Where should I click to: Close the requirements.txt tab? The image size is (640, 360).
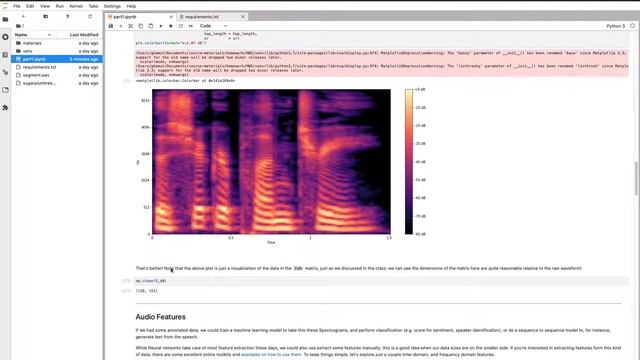243,17
